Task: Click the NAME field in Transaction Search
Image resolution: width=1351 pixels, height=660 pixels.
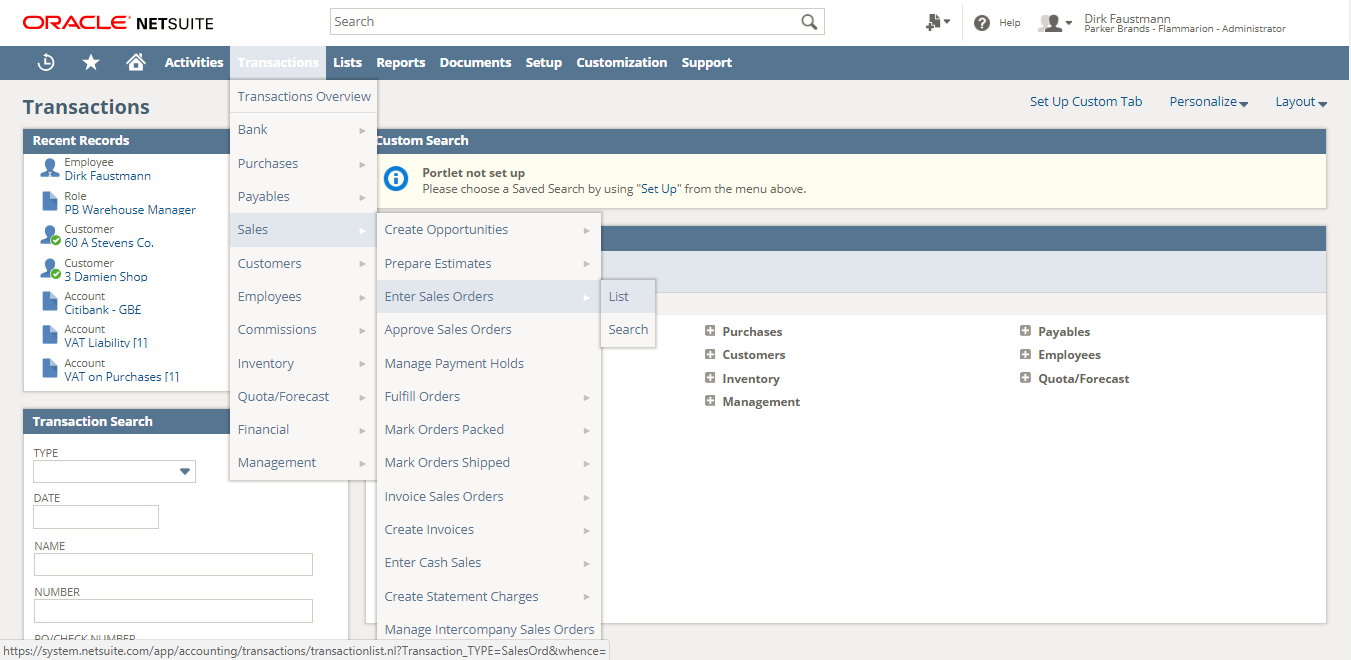Action: [x=173, y=565]
